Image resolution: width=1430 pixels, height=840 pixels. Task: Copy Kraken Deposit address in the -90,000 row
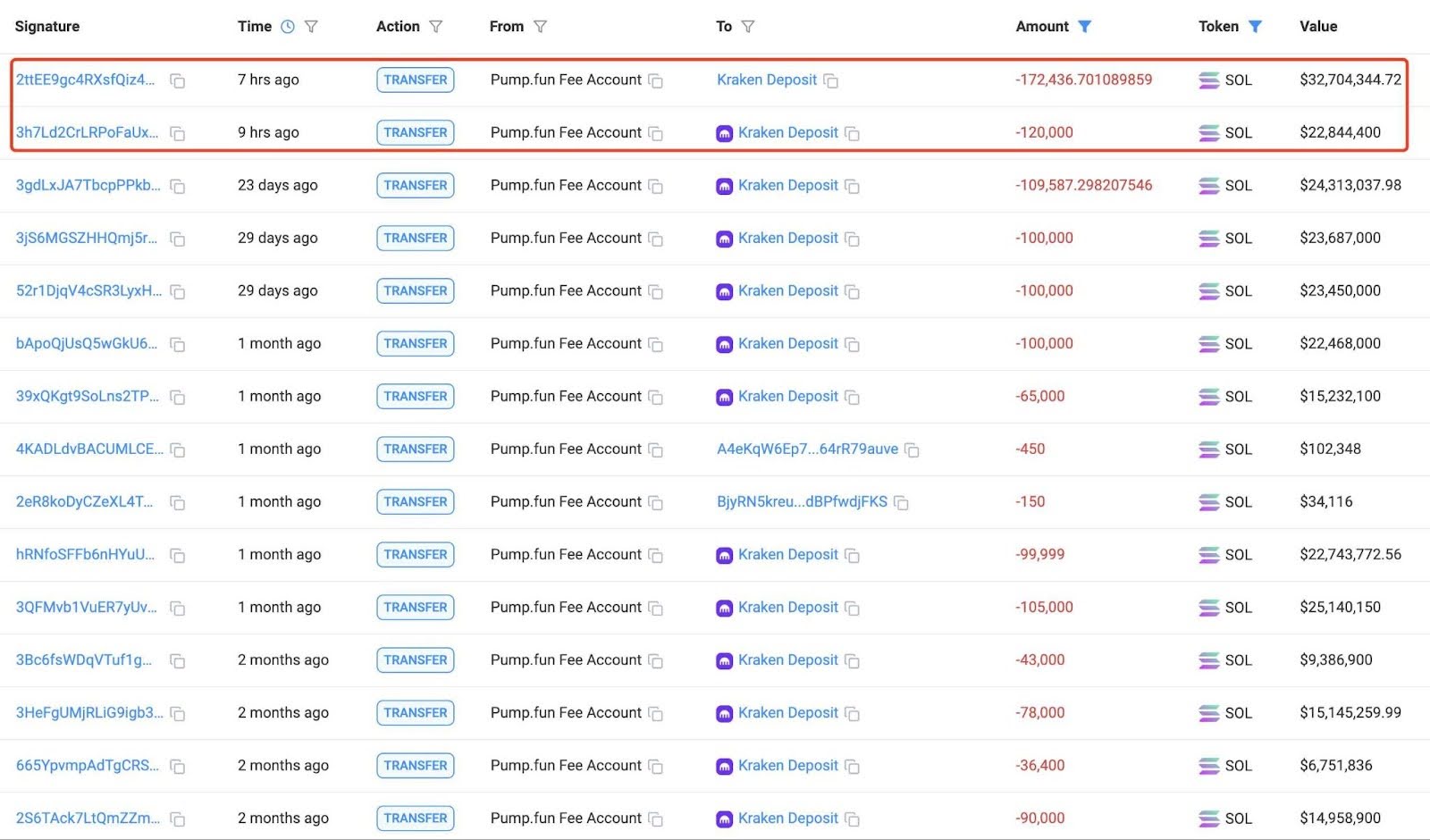point(852,819)
